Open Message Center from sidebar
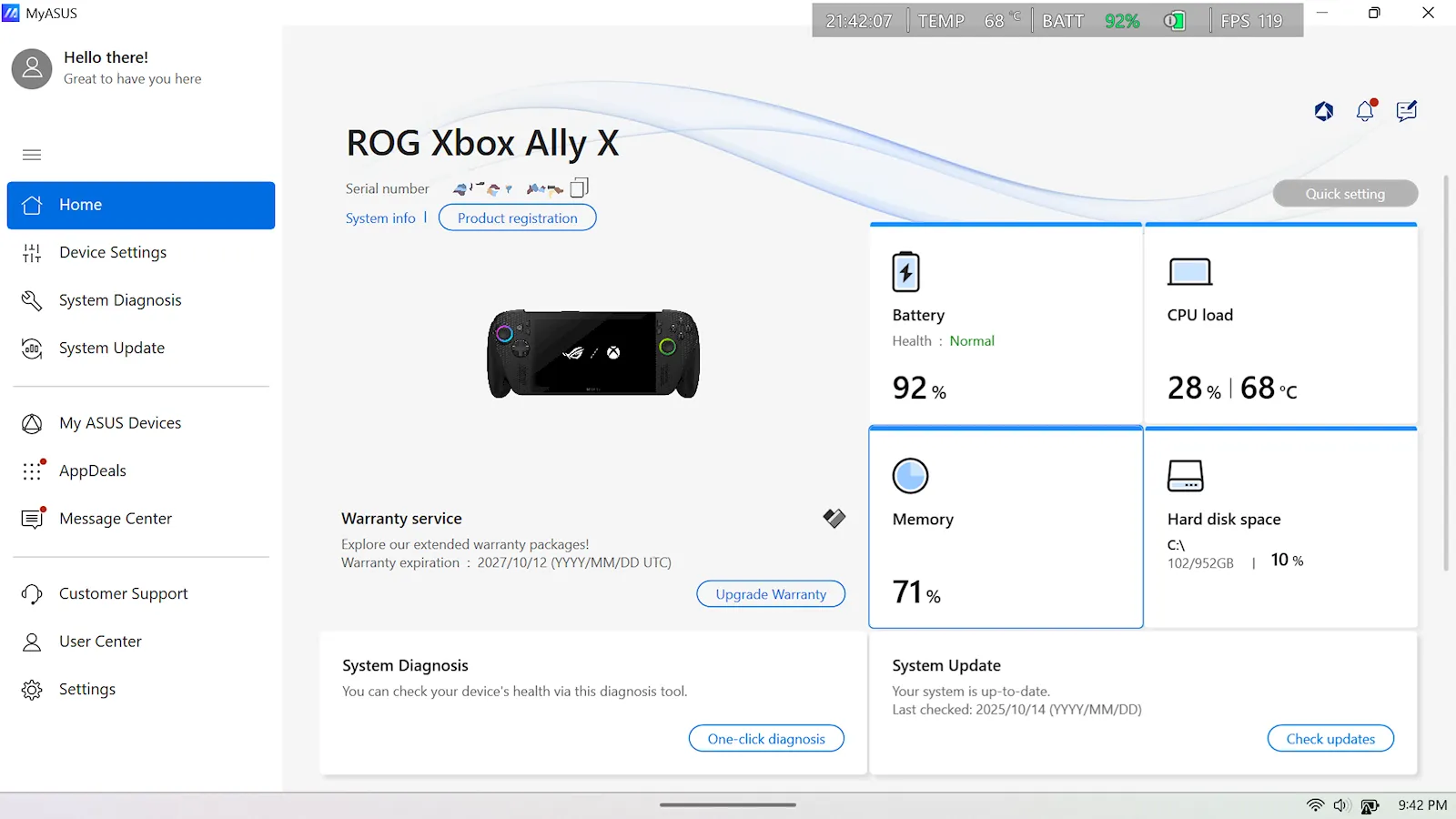 [116, 519]
